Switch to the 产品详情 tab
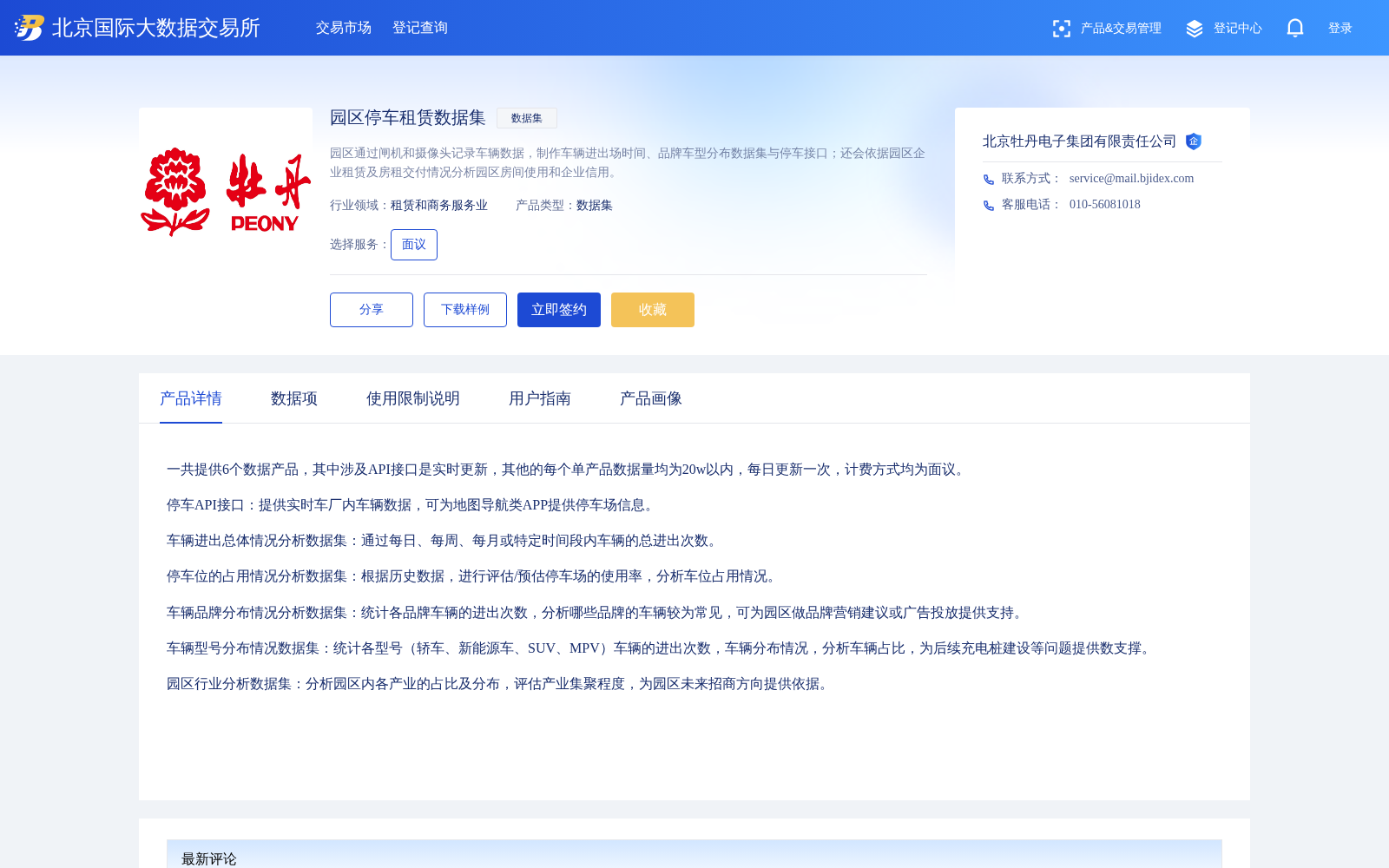Viewport: 1389px width, 868px height. [x=191, y=398]
